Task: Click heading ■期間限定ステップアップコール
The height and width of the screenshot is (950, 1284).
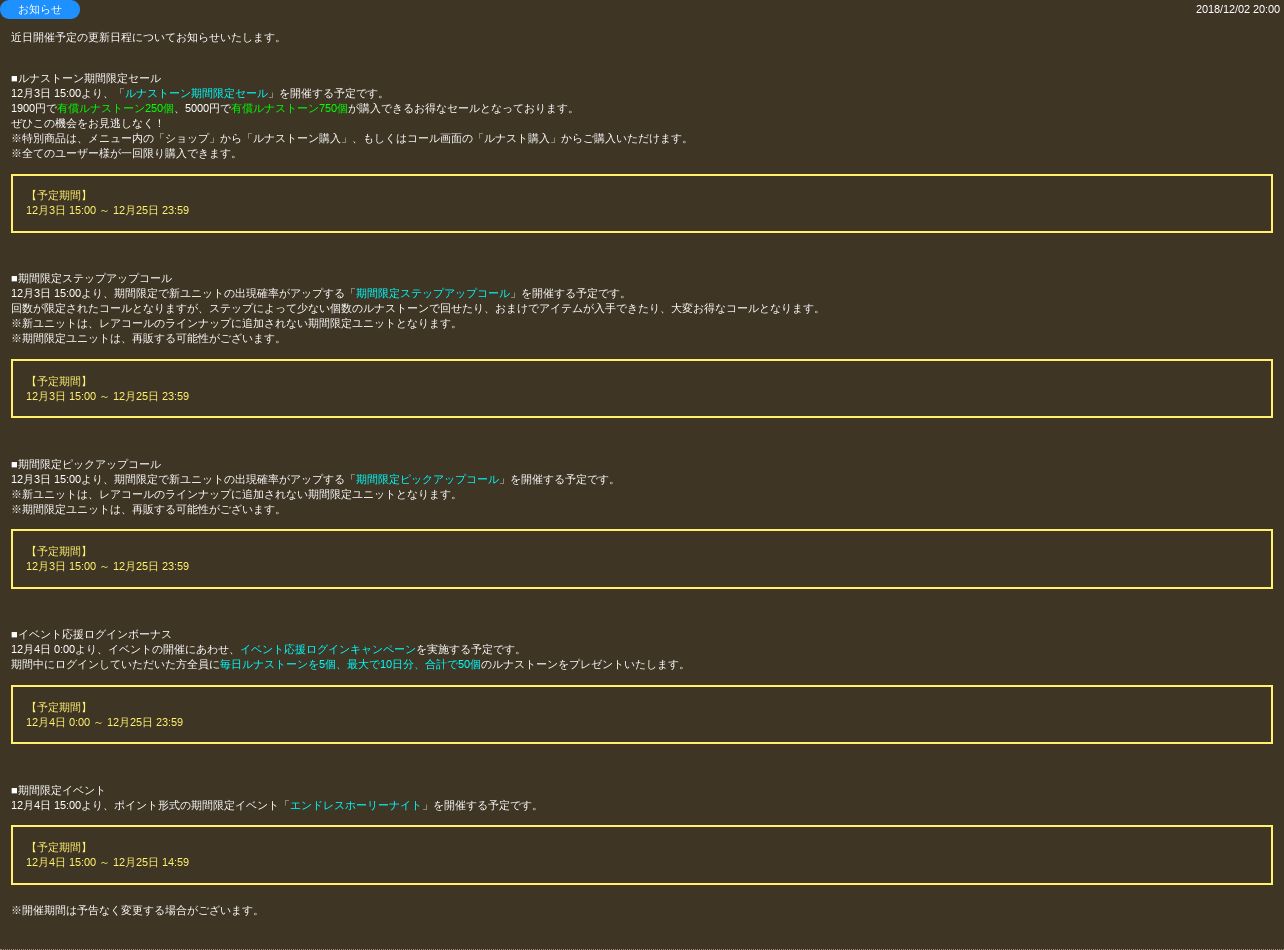Action: pos(91,278)
